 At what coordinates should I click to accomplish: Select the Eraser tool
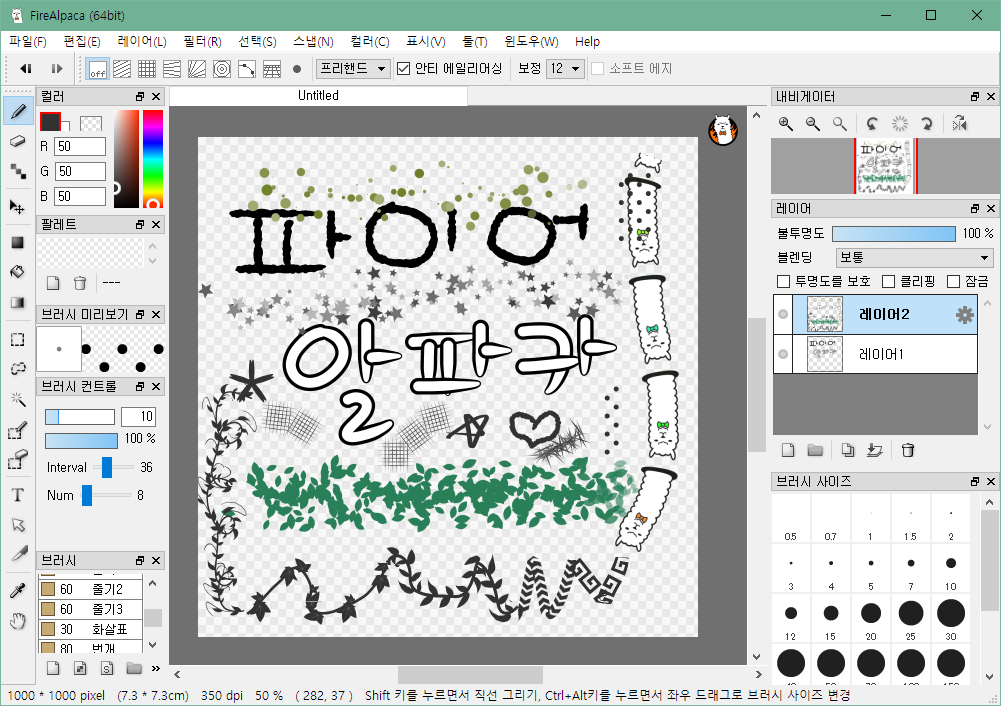click(x=18, y=140)
